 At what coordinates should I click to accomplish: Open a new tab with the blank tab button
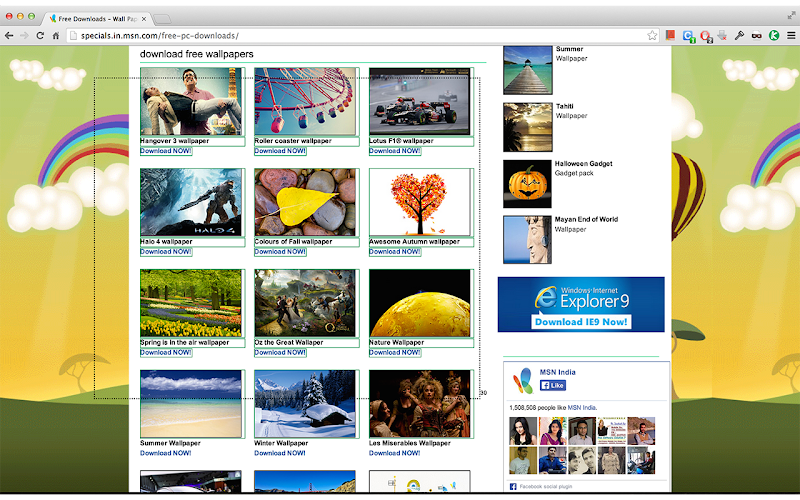pyautogui.click(x=162, y=19)
